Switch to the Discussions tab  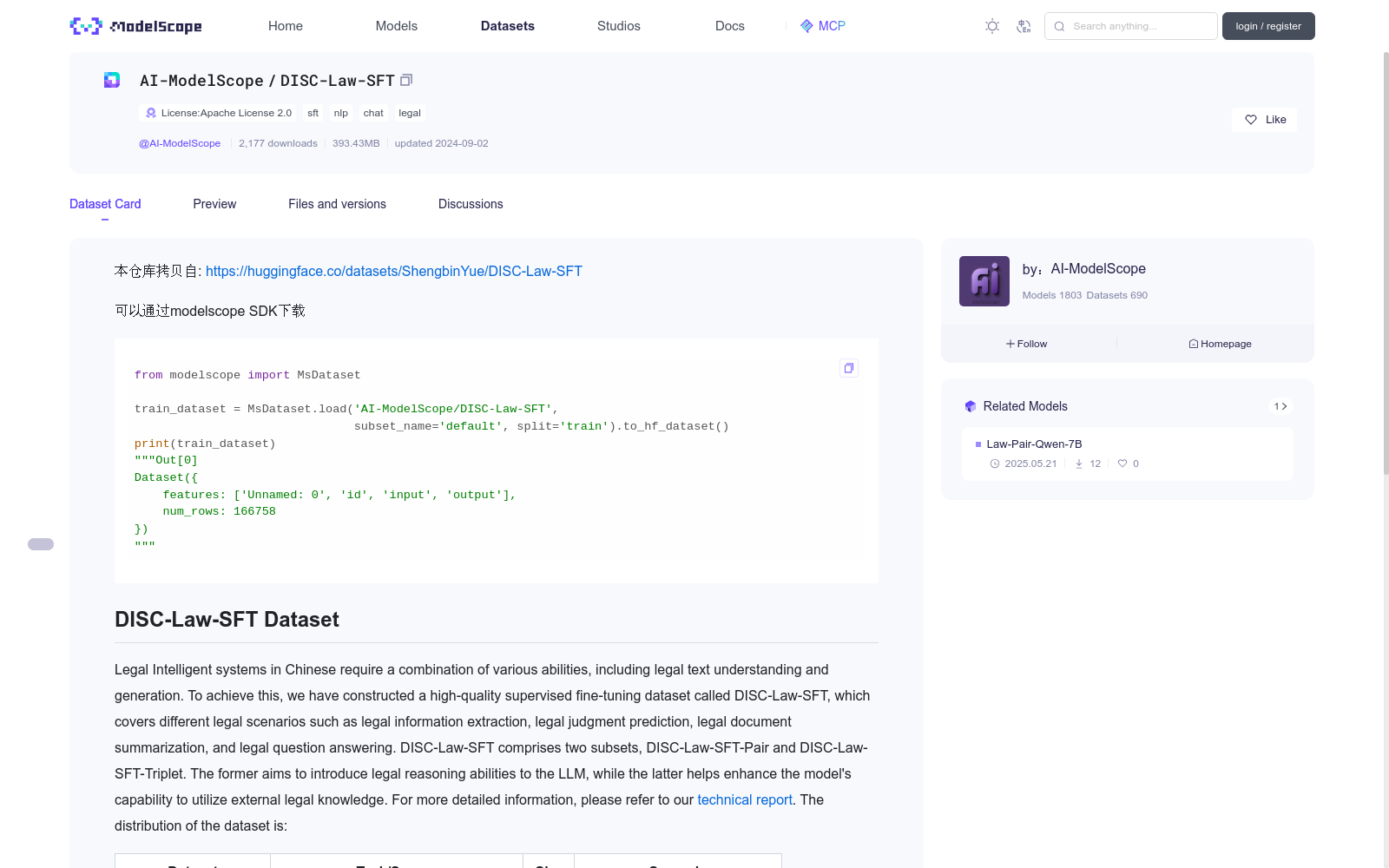tap(471, 204)
